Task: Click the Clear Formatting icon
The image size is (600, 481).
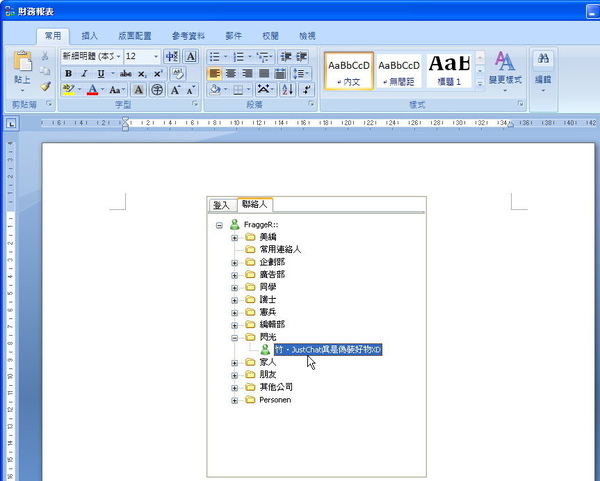Action: 178,73
